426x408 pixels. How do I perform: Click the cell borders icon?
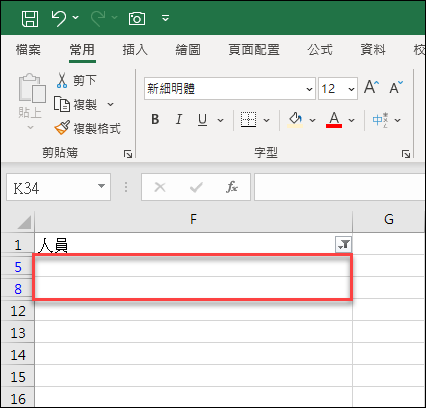point(249,120)
